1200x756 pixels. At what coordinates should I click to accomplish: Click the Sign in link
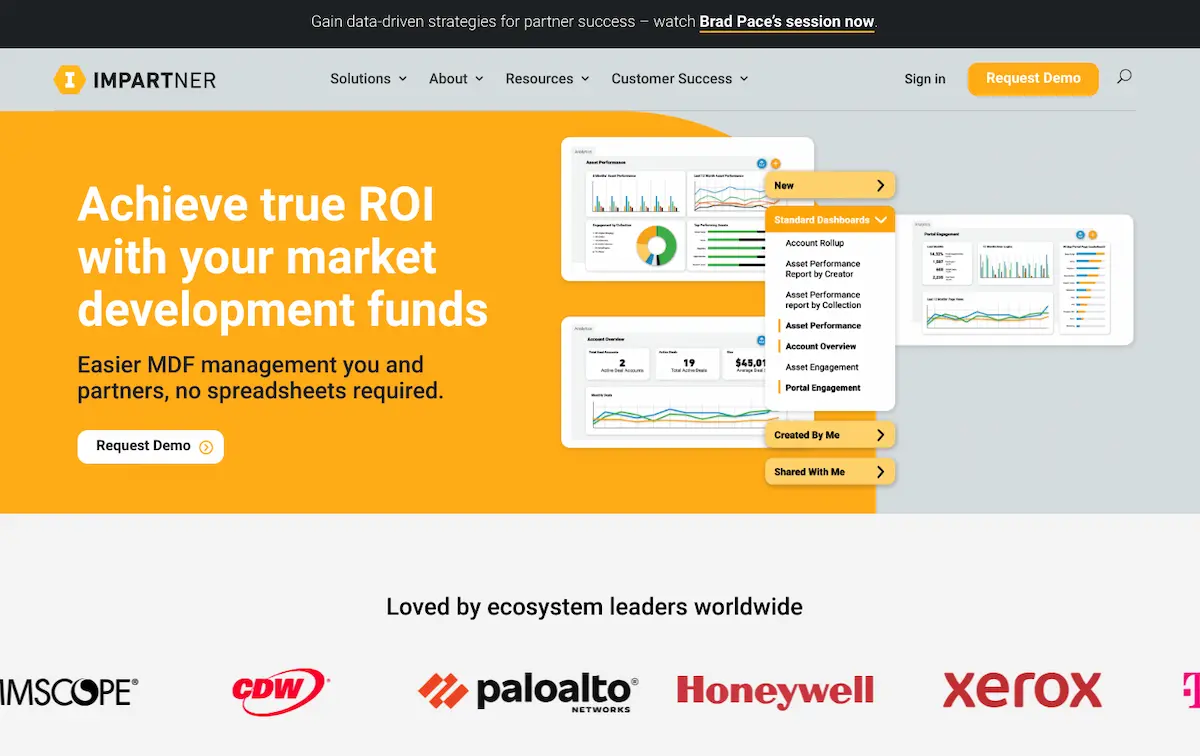click(x=925, y=79)
